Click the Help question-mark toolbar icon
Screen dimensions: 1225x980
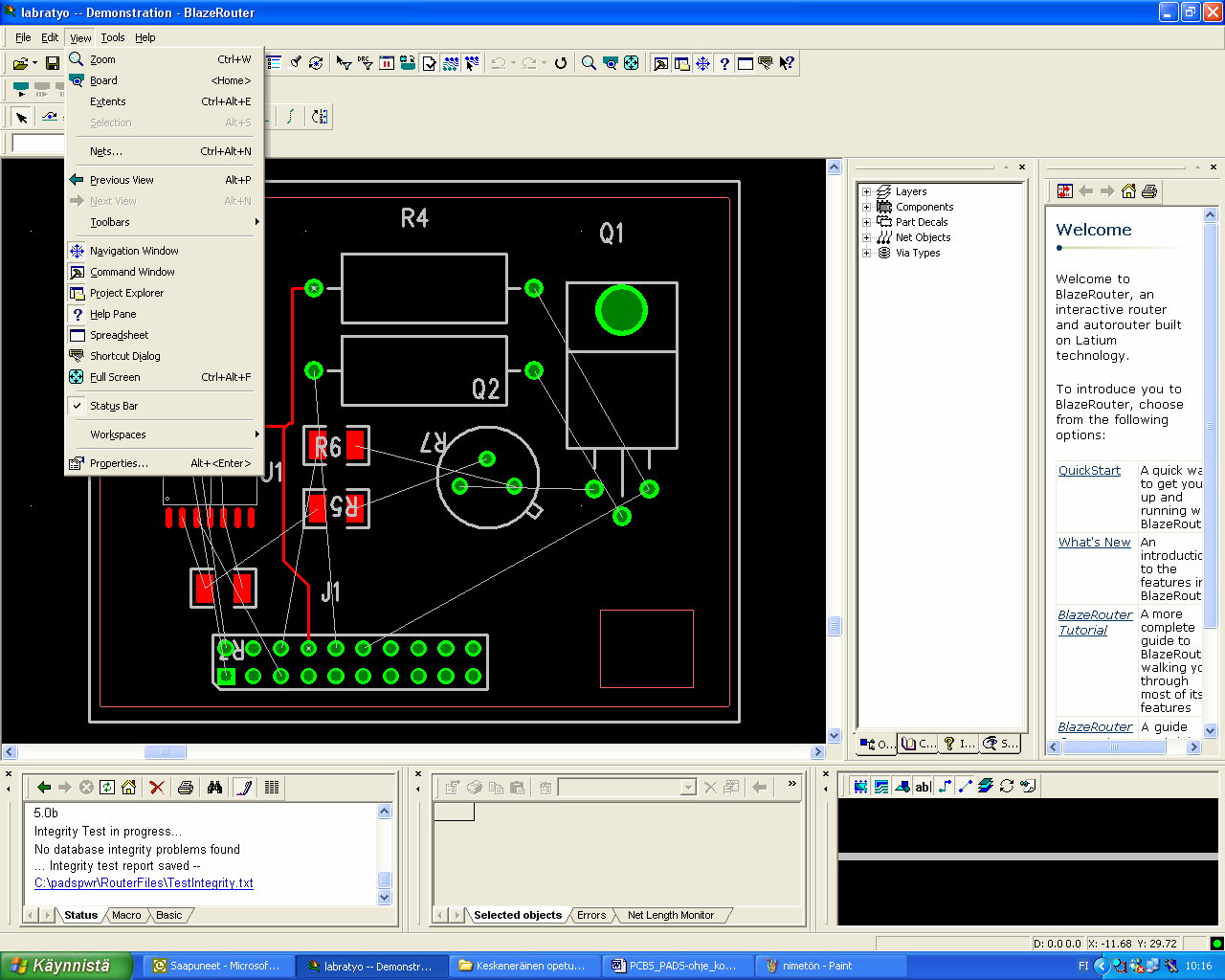(x=724, y=63)
